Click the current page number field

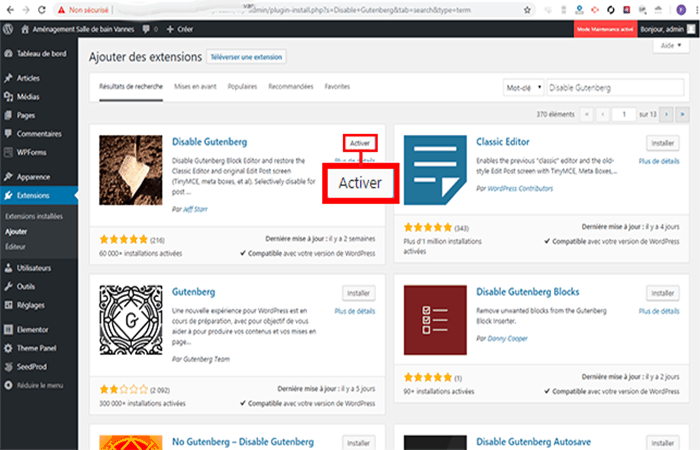(624, 114)
